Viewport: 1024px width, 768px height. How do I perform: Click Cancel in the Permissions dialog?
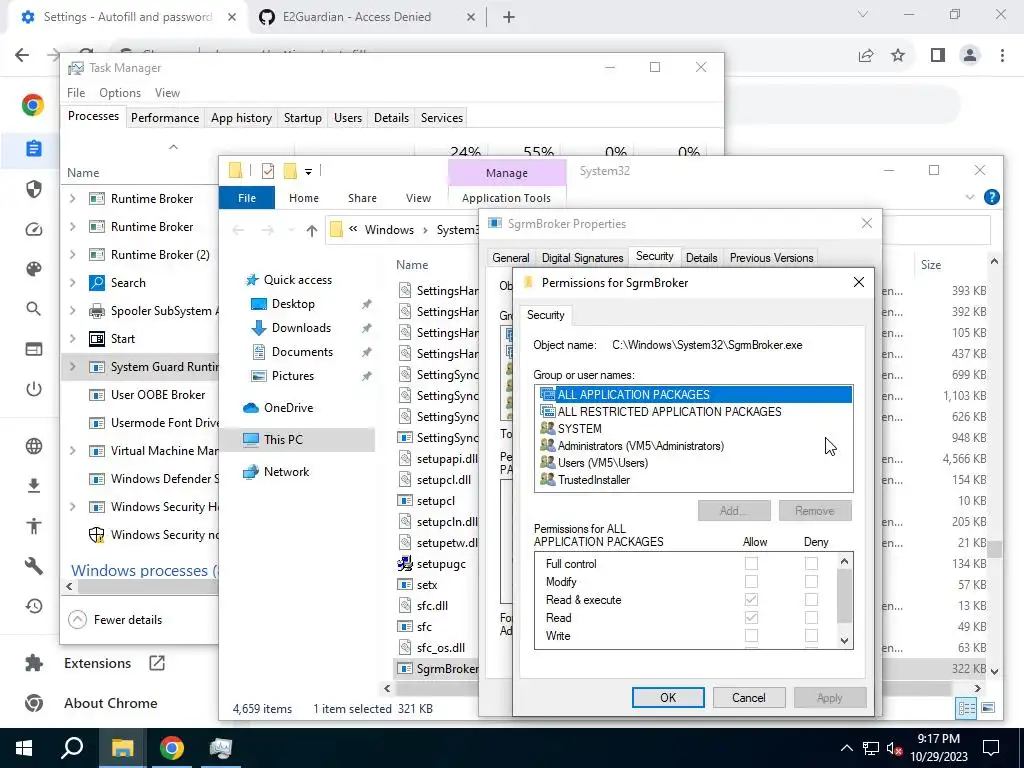click(748, 697)
